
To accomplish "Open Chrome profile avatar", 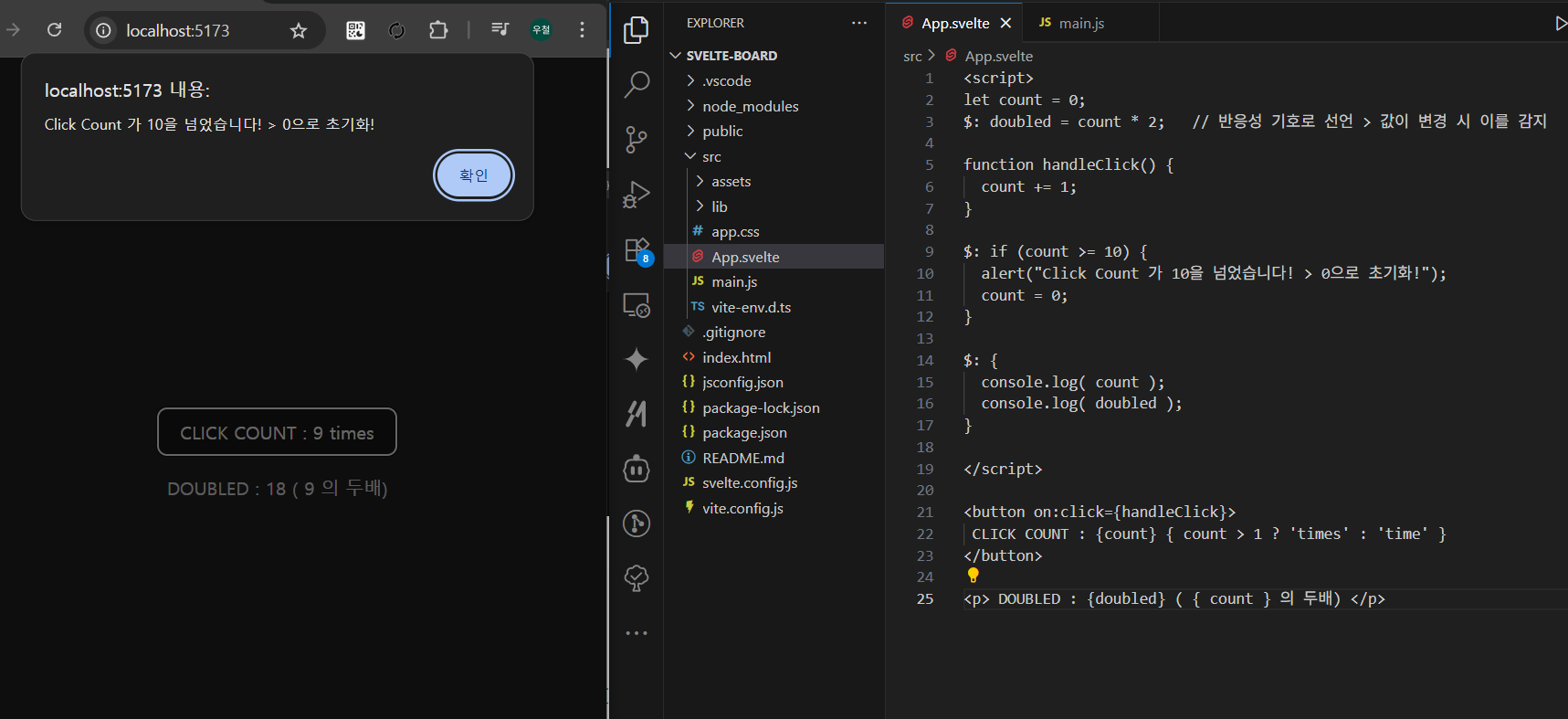I will tap(542, 30).
